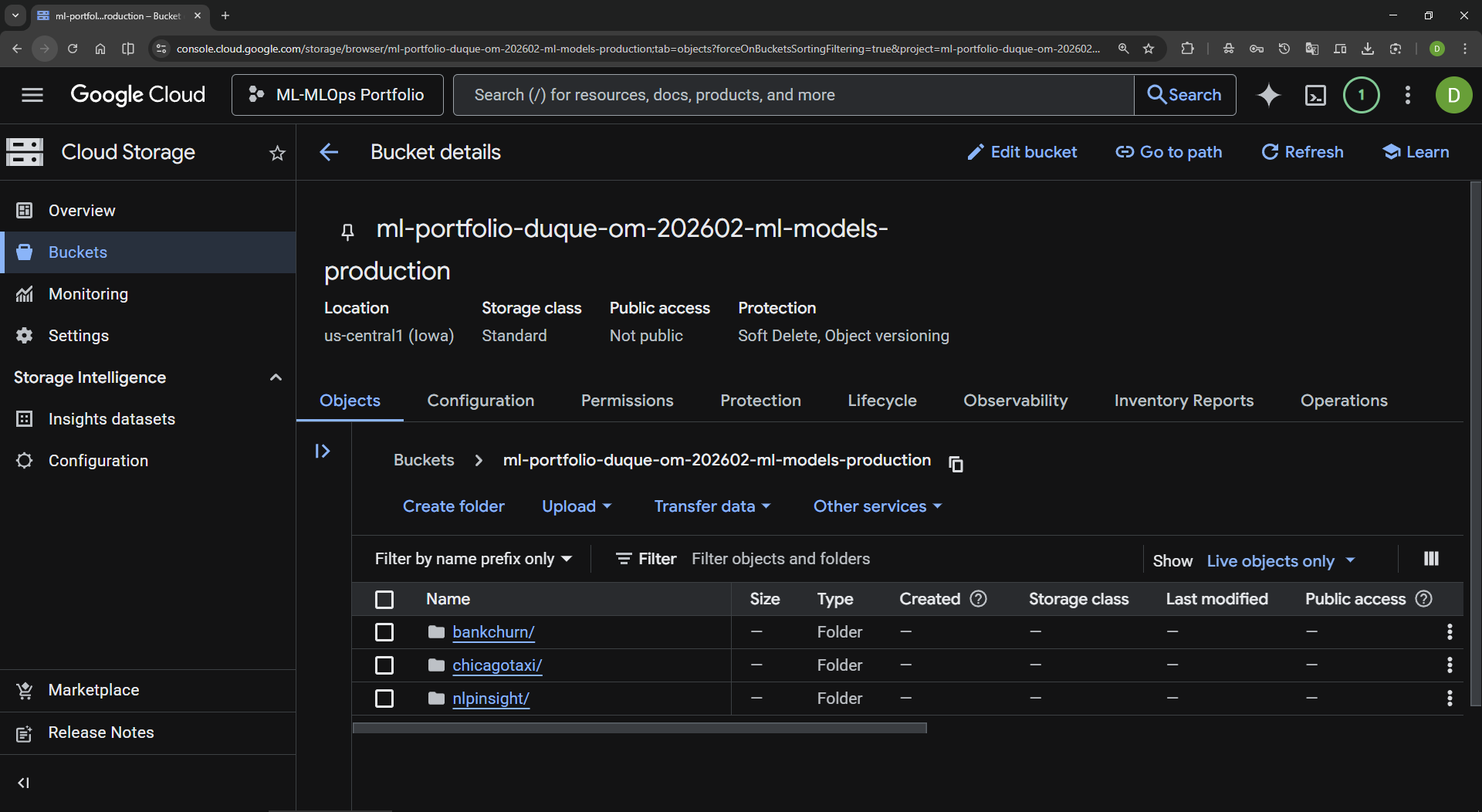The image size is (1482, 812).
Task: Pin Cloud Storage using the star icon
Action: point(277,153)
